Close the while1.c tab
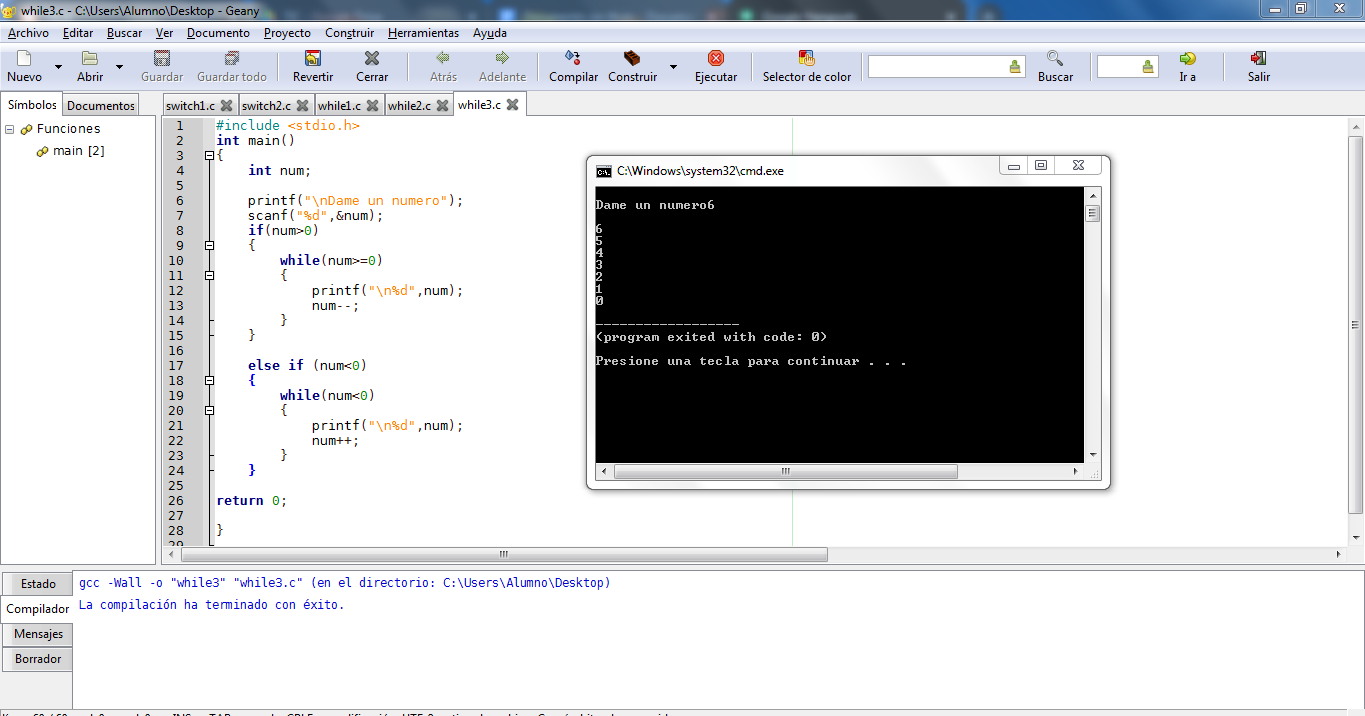 click(373, 105)
